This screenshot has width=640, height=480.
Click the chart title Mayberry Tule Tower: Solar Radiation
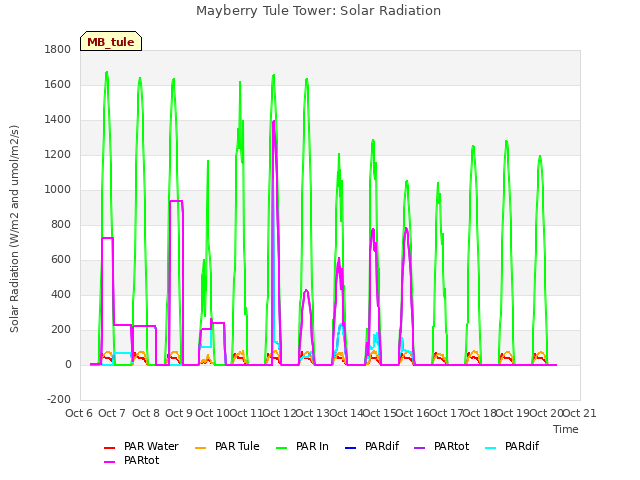click(318, 11)
